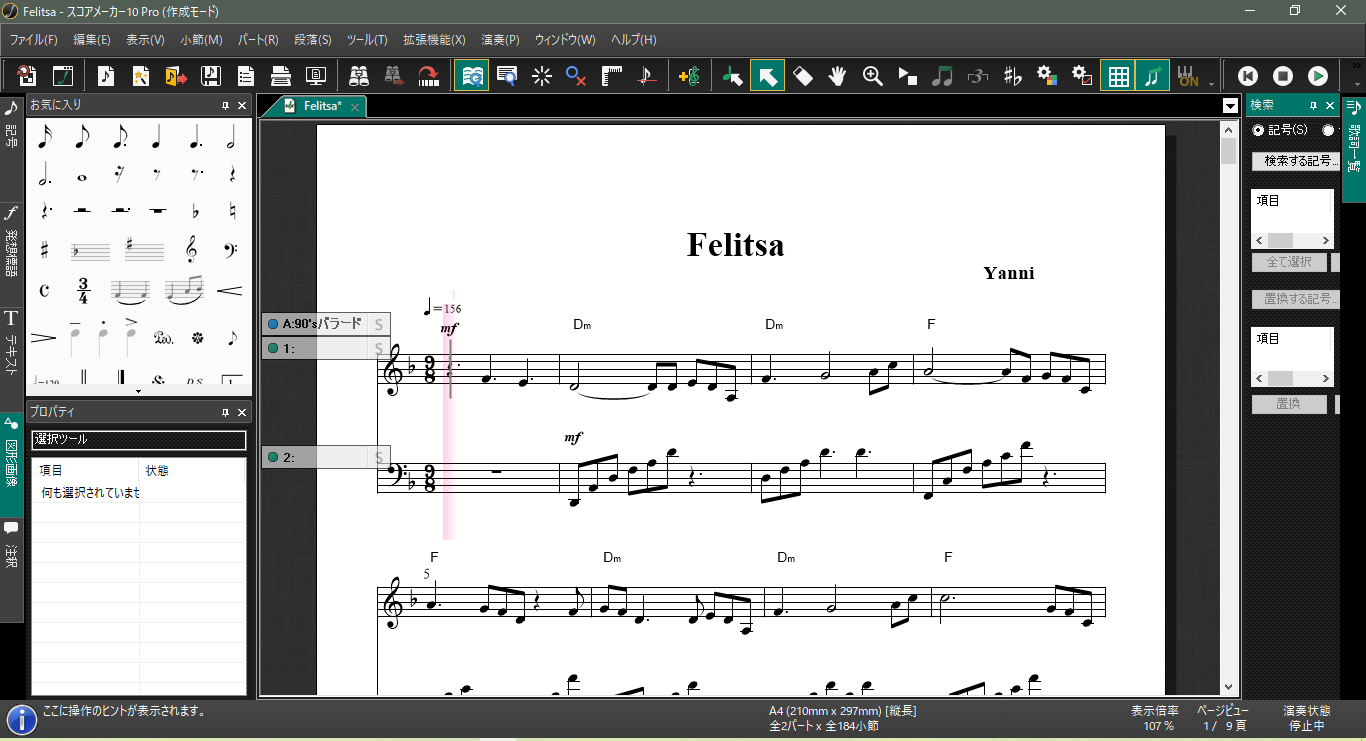
Task: Stop playback with the stop button
Action: [x=1283, y=76]
